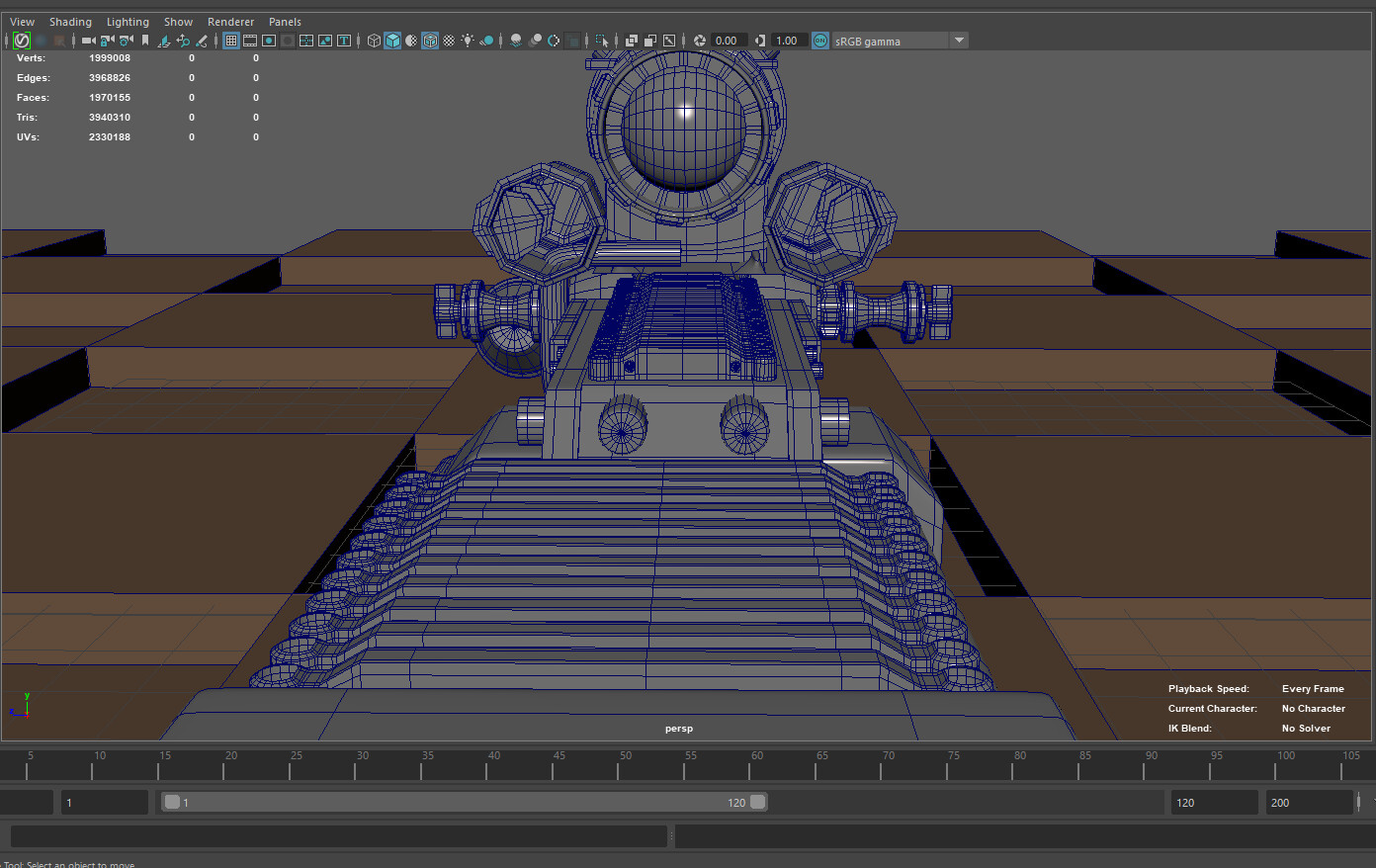1376x868 pixels.
Task: Open the Show panel menu
Action: [178, 22]
